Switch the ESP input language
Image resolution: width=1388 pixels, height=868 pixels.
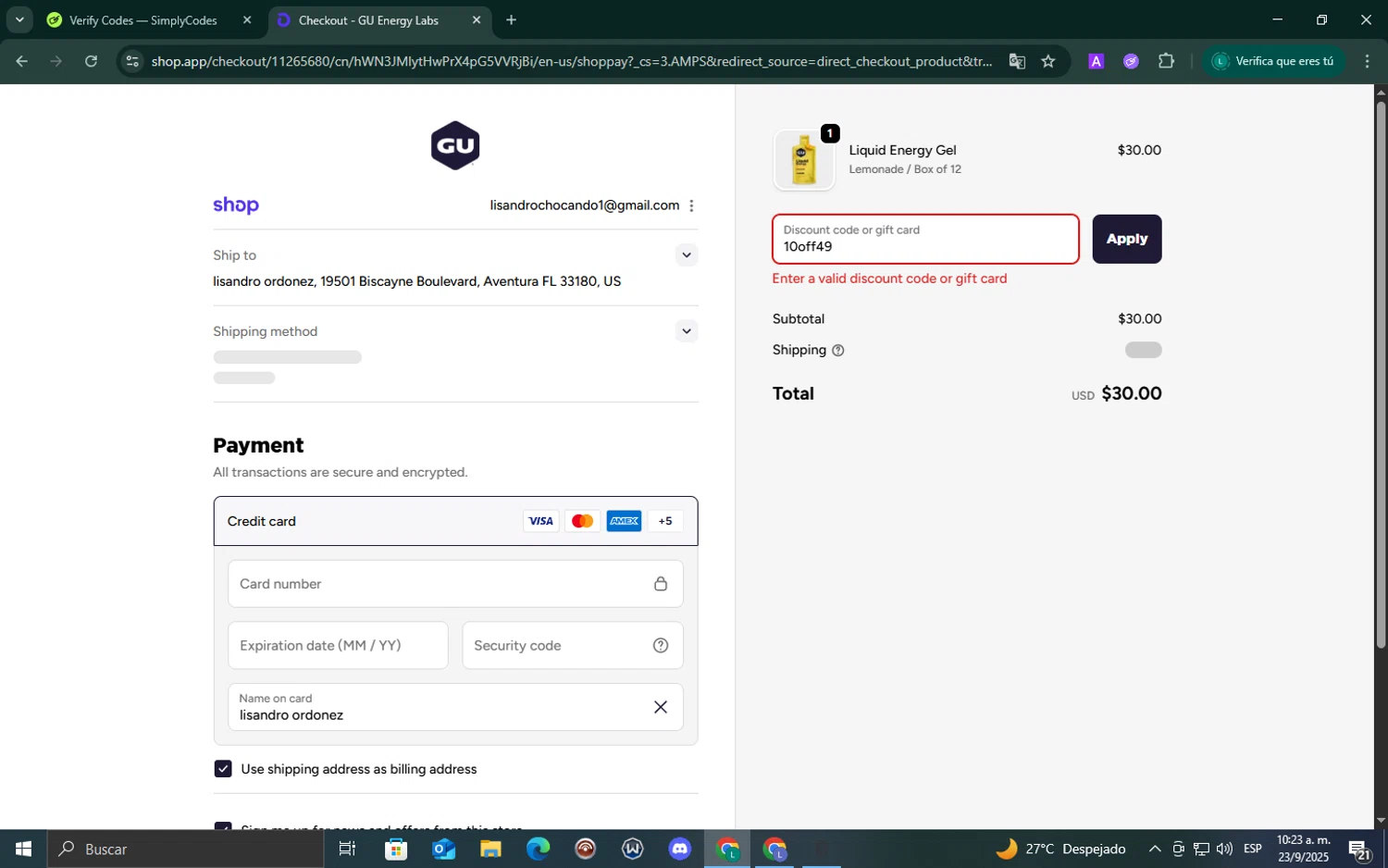point(1253,849)
